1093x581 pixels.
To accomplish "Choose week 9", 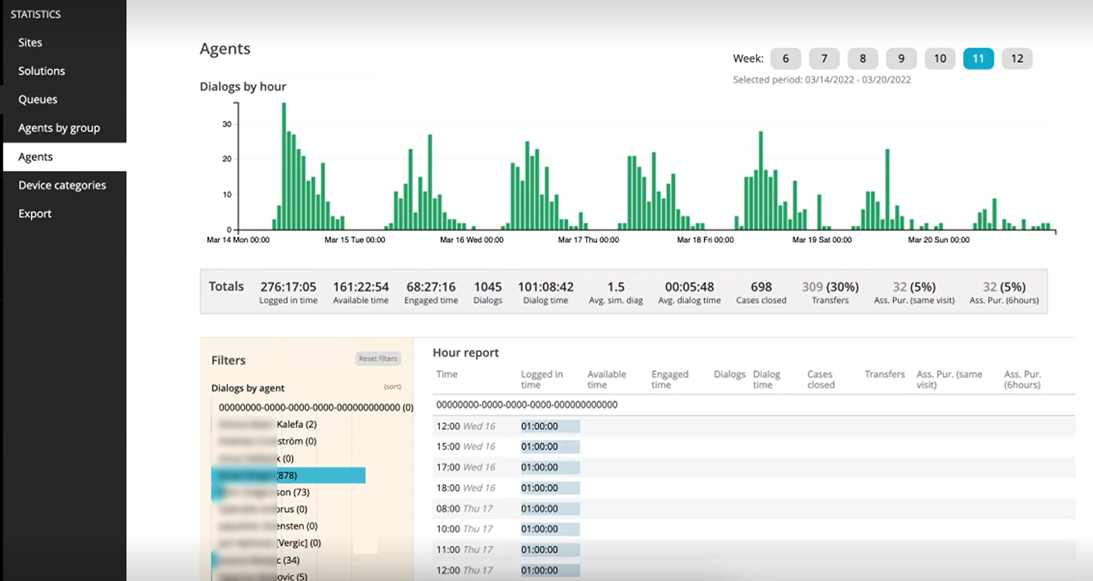I will [x=901, y=59].
